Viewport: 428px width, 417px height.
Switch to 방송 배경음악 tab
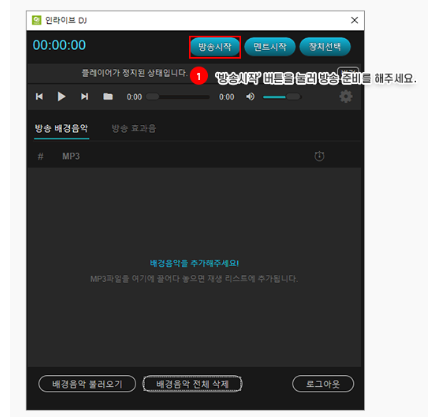(x=61, y=129)
